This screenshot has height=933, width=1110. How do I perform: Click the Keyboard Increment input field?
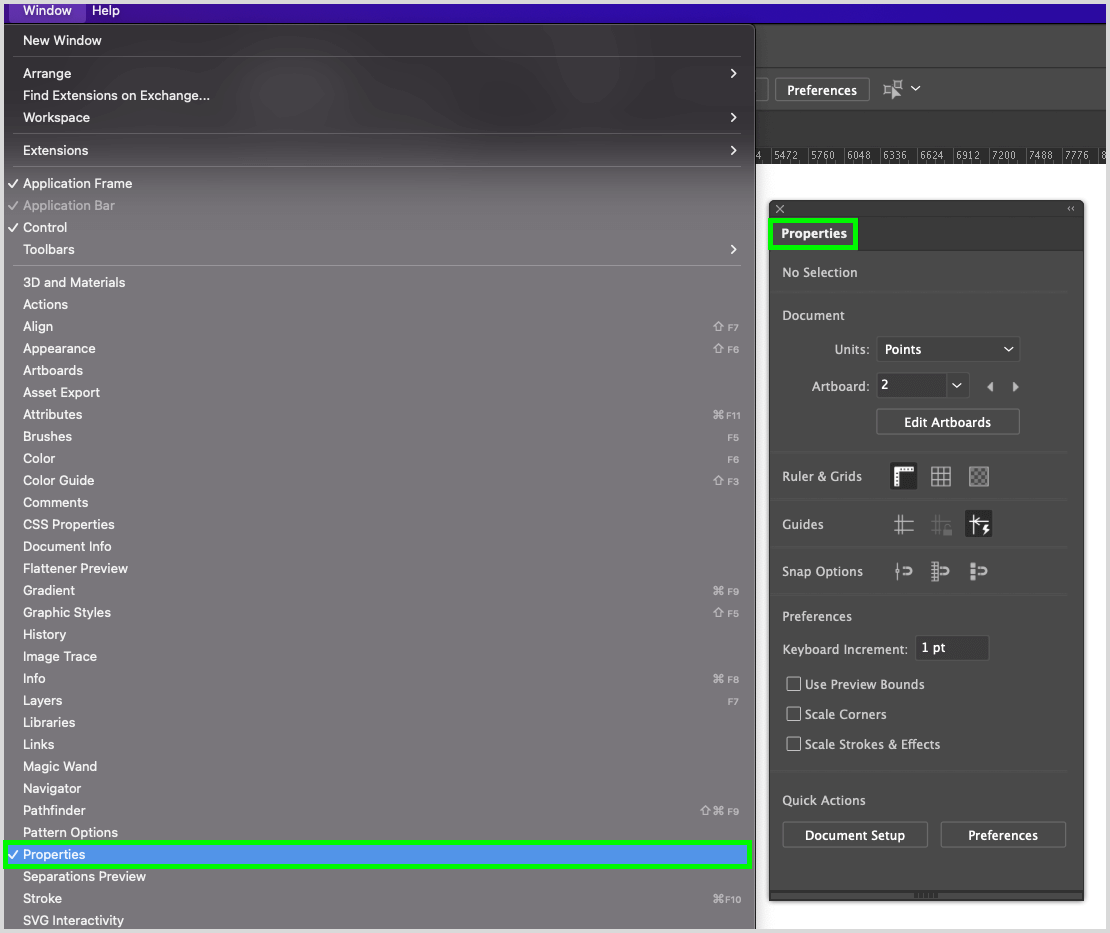coord(952,648)
